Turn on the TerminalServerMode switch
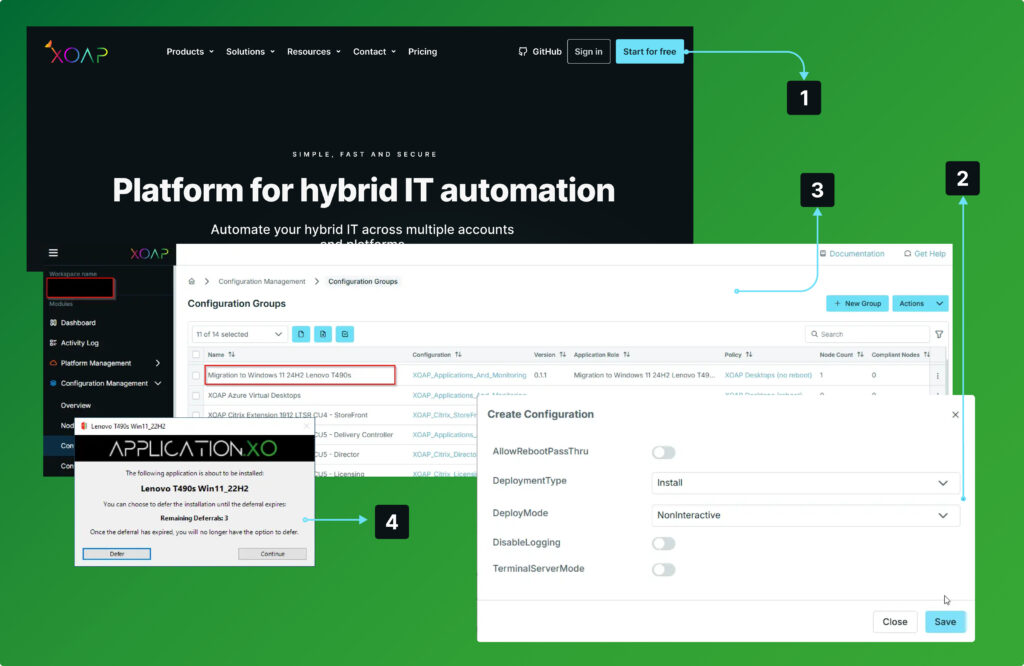 pos(663,569)
